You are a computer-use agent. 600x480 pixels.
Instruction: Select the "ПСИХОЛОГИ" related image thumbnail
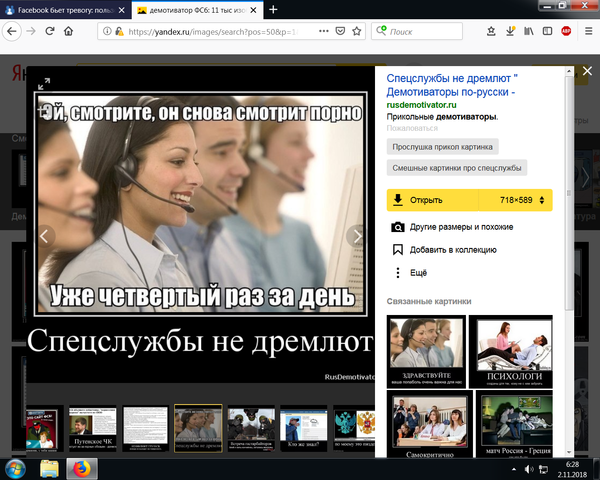pos(510,350)
